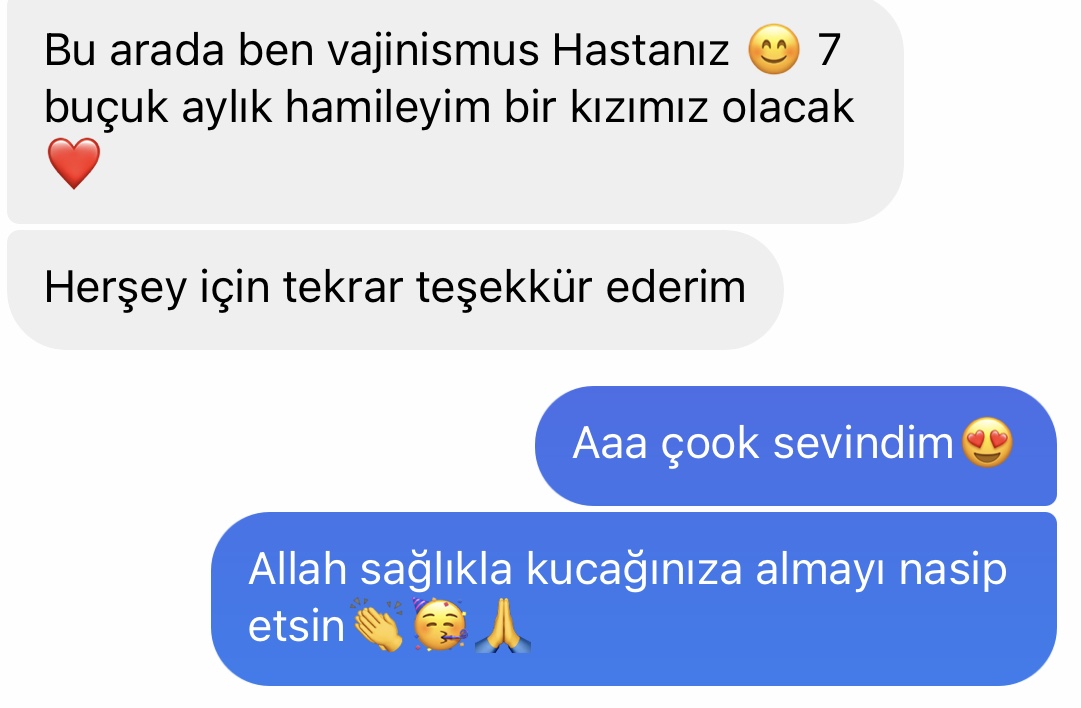Tap the word 'Hastanız'
Viewport: 1081px width, 708px height.
click(640, 50)
